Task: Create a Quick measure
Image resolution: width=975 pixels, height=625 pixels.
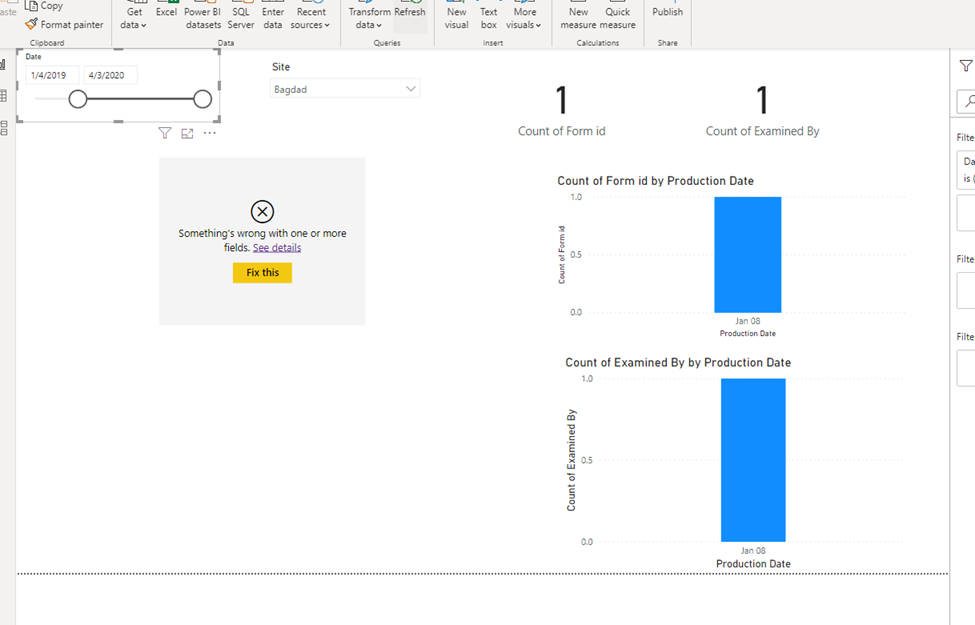Action: 617,17
